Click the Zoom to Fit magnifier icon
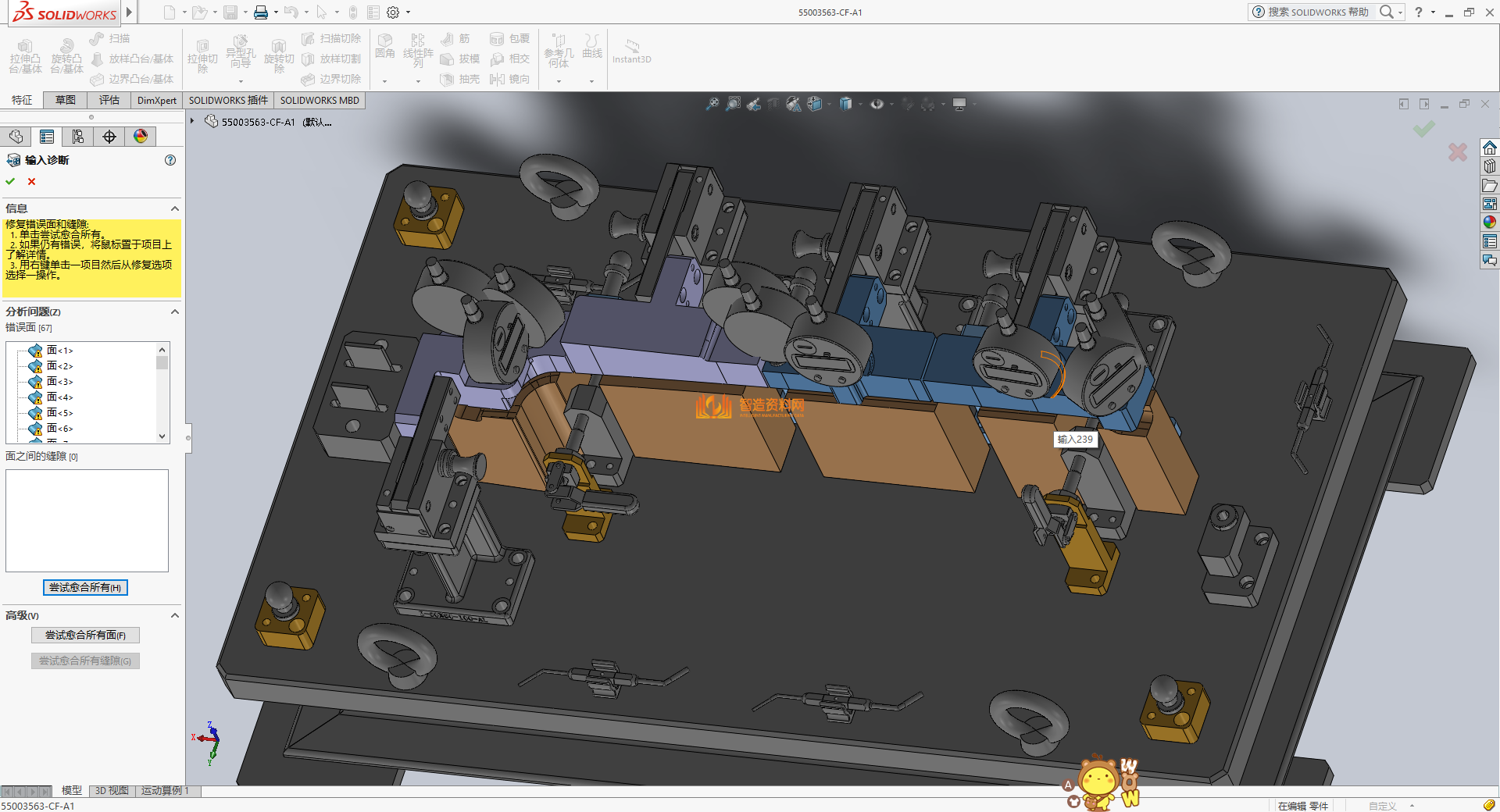 [712, 104]
